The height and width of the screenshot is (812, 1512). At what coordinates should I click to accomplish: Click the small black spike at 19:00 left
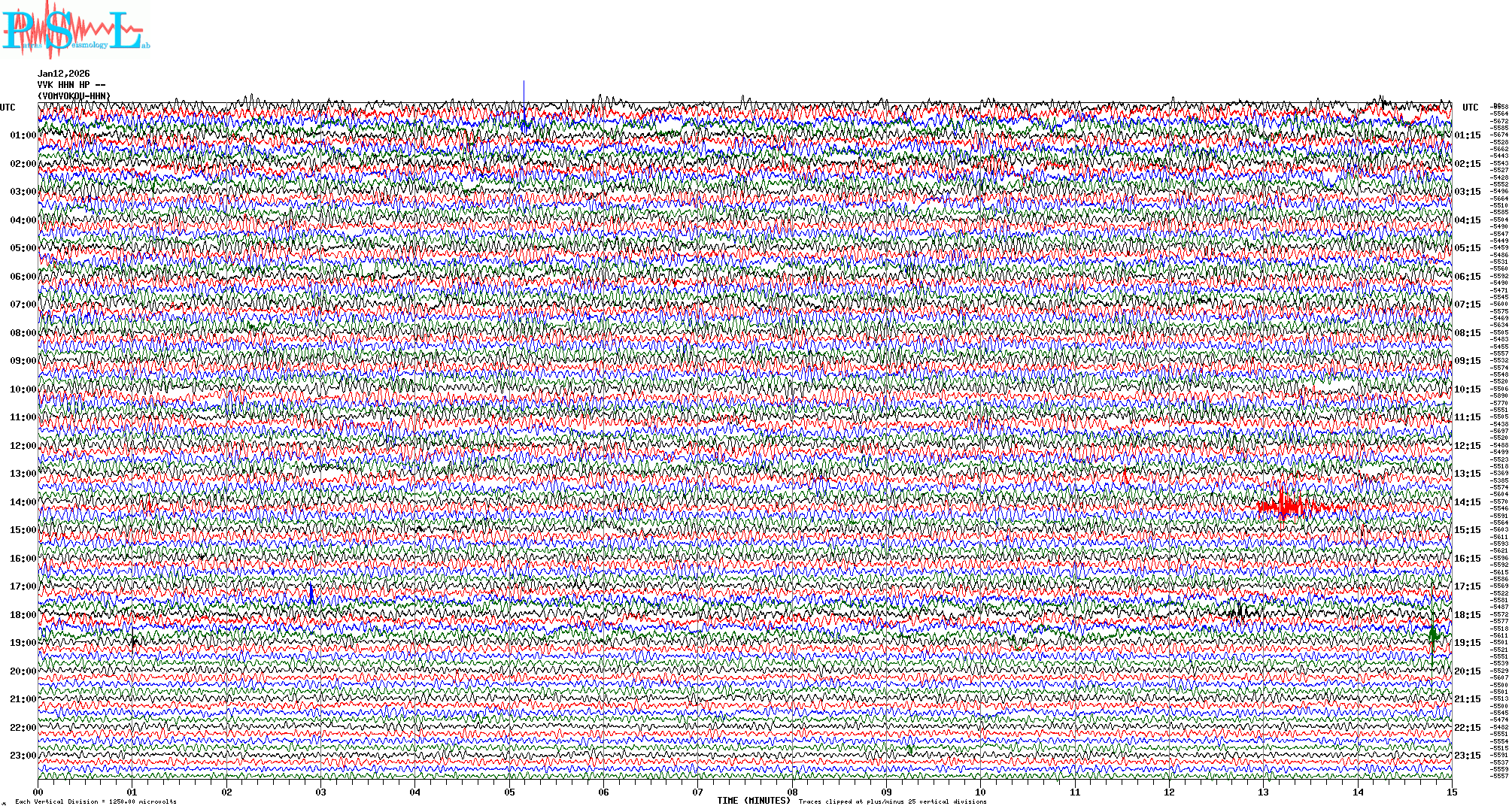tap(134, 642)
